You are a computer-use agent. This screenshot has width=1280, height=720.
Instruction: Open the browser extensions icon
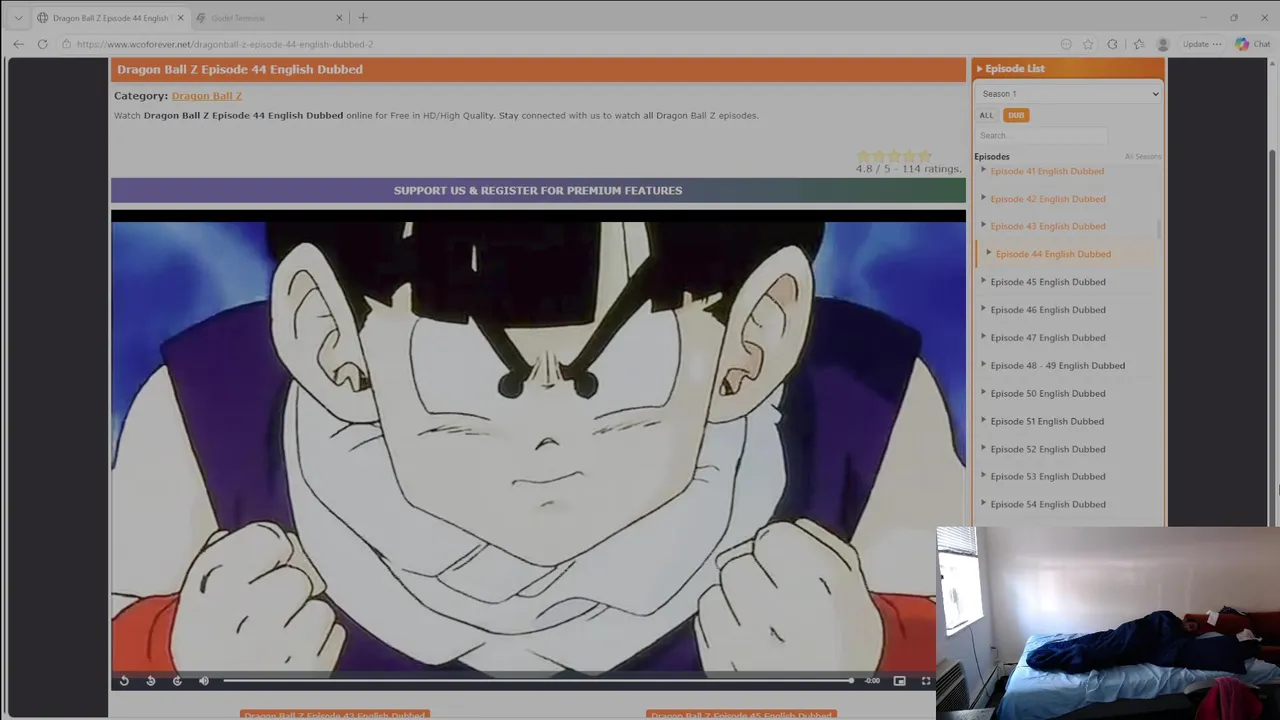1112,44
